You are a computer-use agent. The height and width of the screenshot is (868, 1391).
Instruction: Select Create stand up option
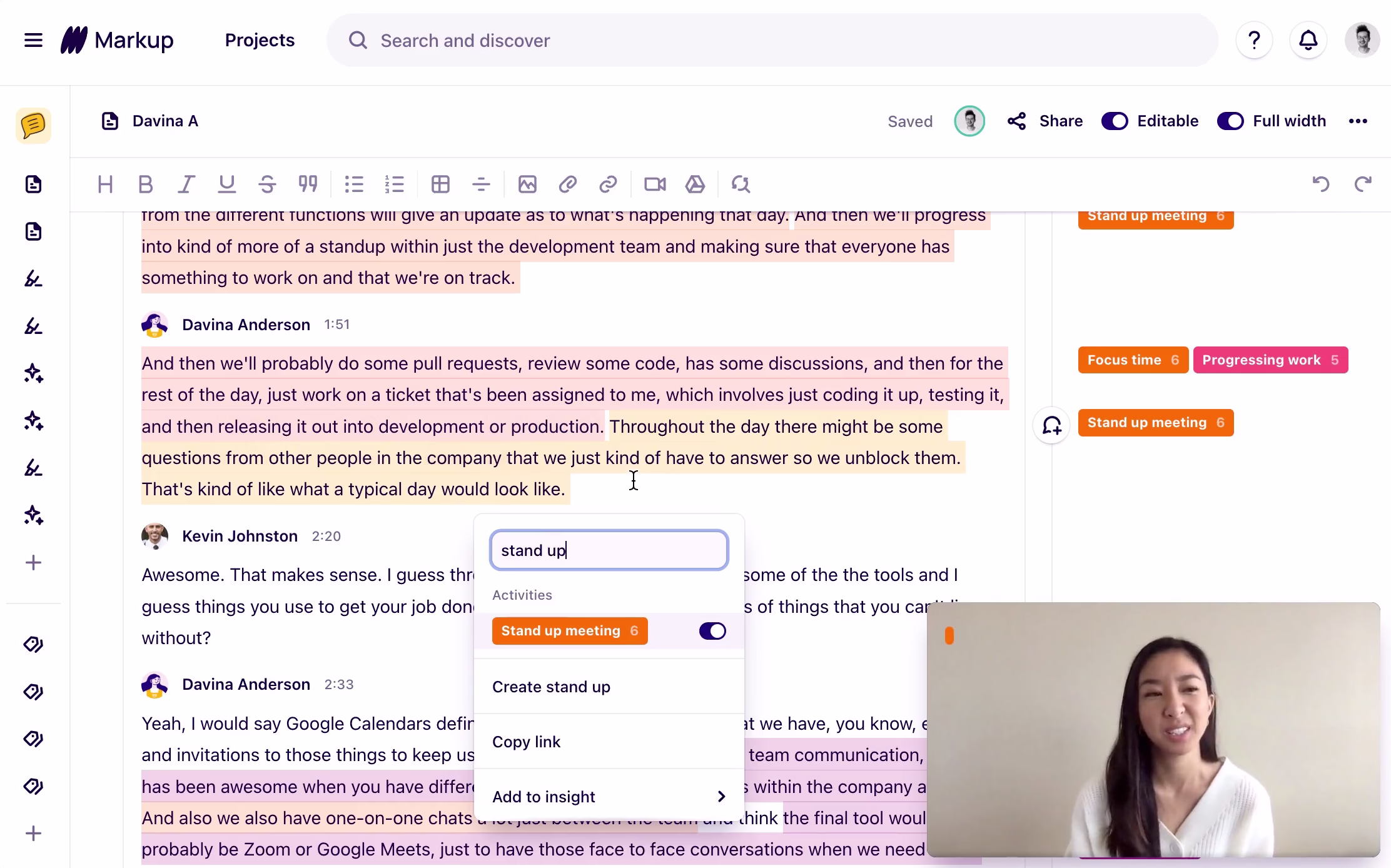(x=551, y=687)
